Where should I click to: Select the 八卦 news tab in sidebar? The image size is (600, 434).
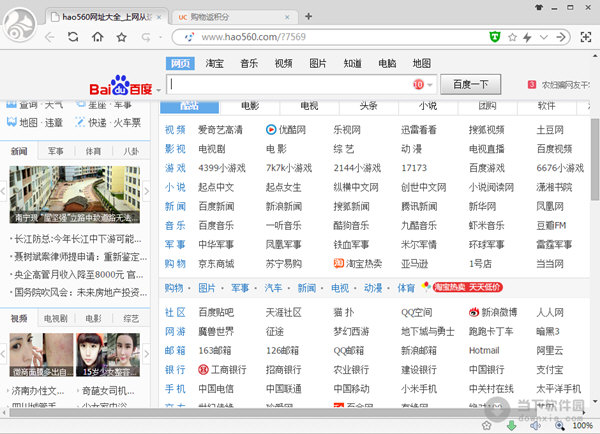point(131,152)
